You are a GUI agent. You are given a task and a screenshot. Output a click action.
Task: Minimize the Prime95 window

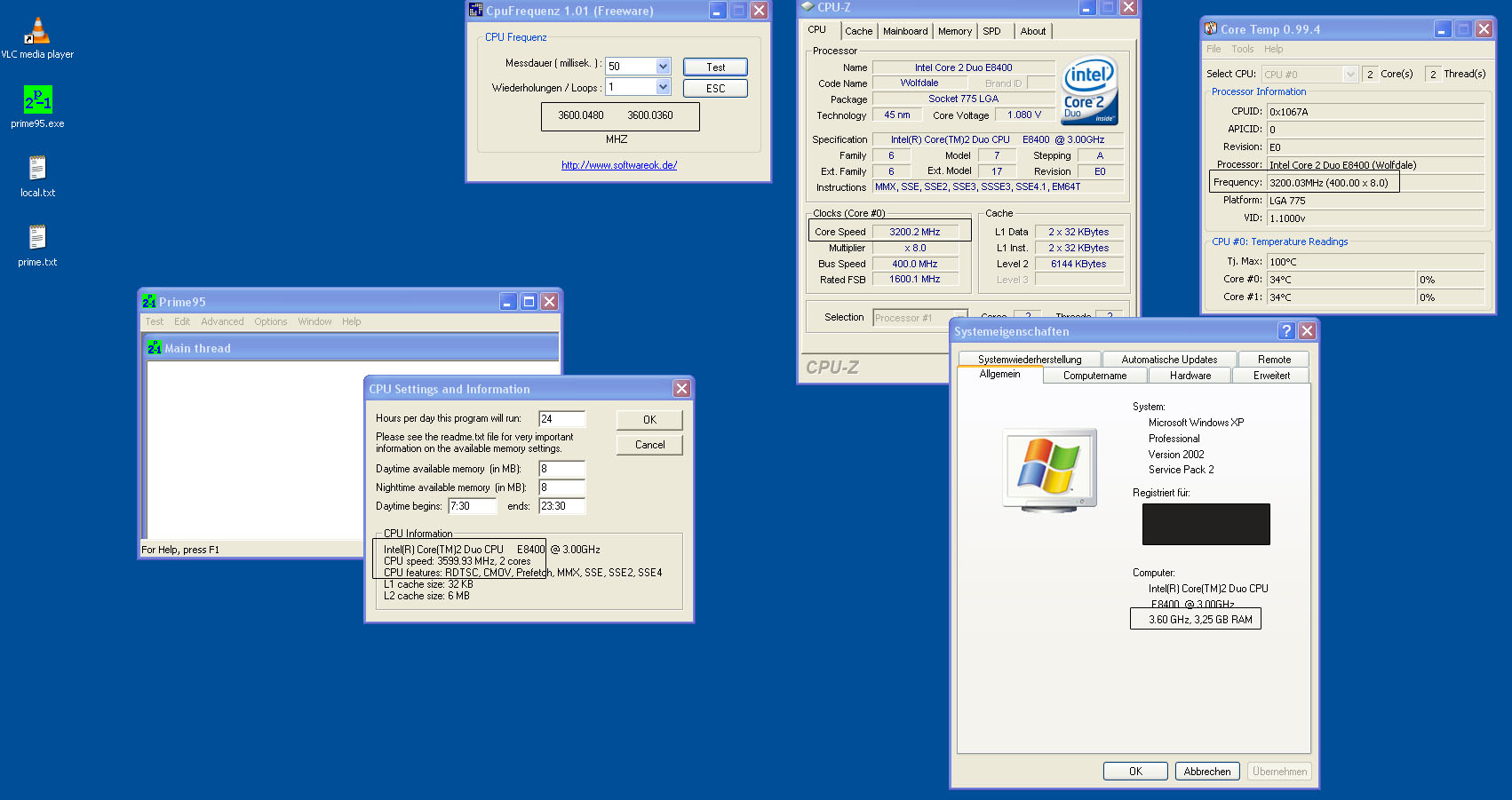[x=508, y=302]
